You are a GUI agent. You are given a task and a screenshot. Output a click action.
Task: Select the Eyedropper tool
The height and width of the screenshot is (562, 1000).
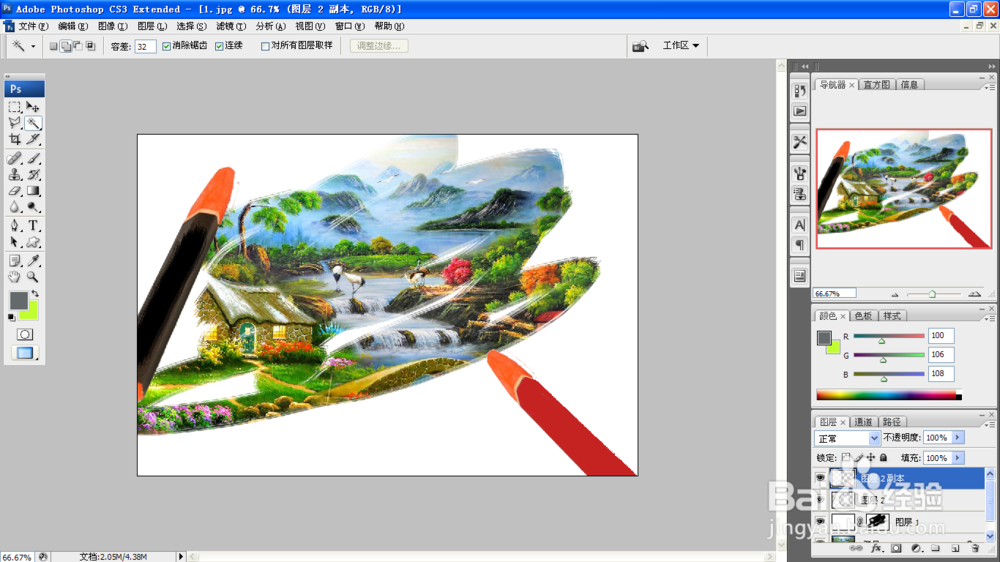33,260
